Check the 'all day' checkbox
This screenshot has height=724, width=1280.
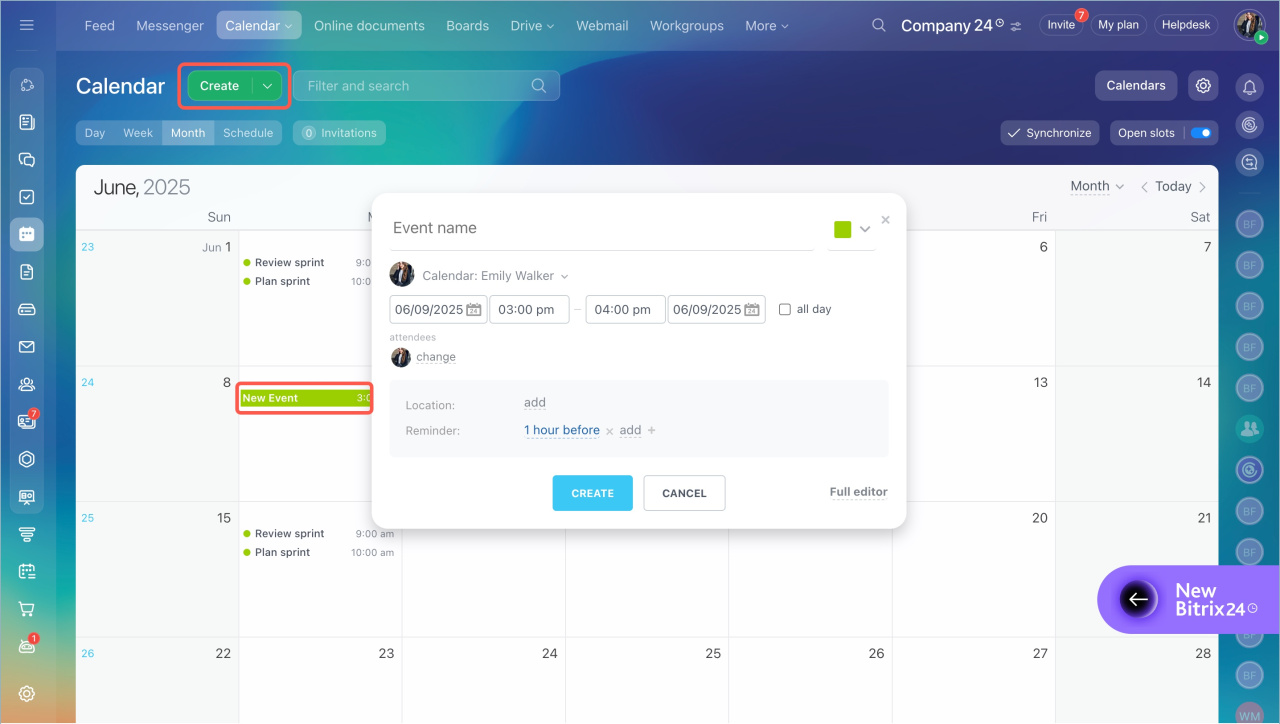tap(785, 309)
